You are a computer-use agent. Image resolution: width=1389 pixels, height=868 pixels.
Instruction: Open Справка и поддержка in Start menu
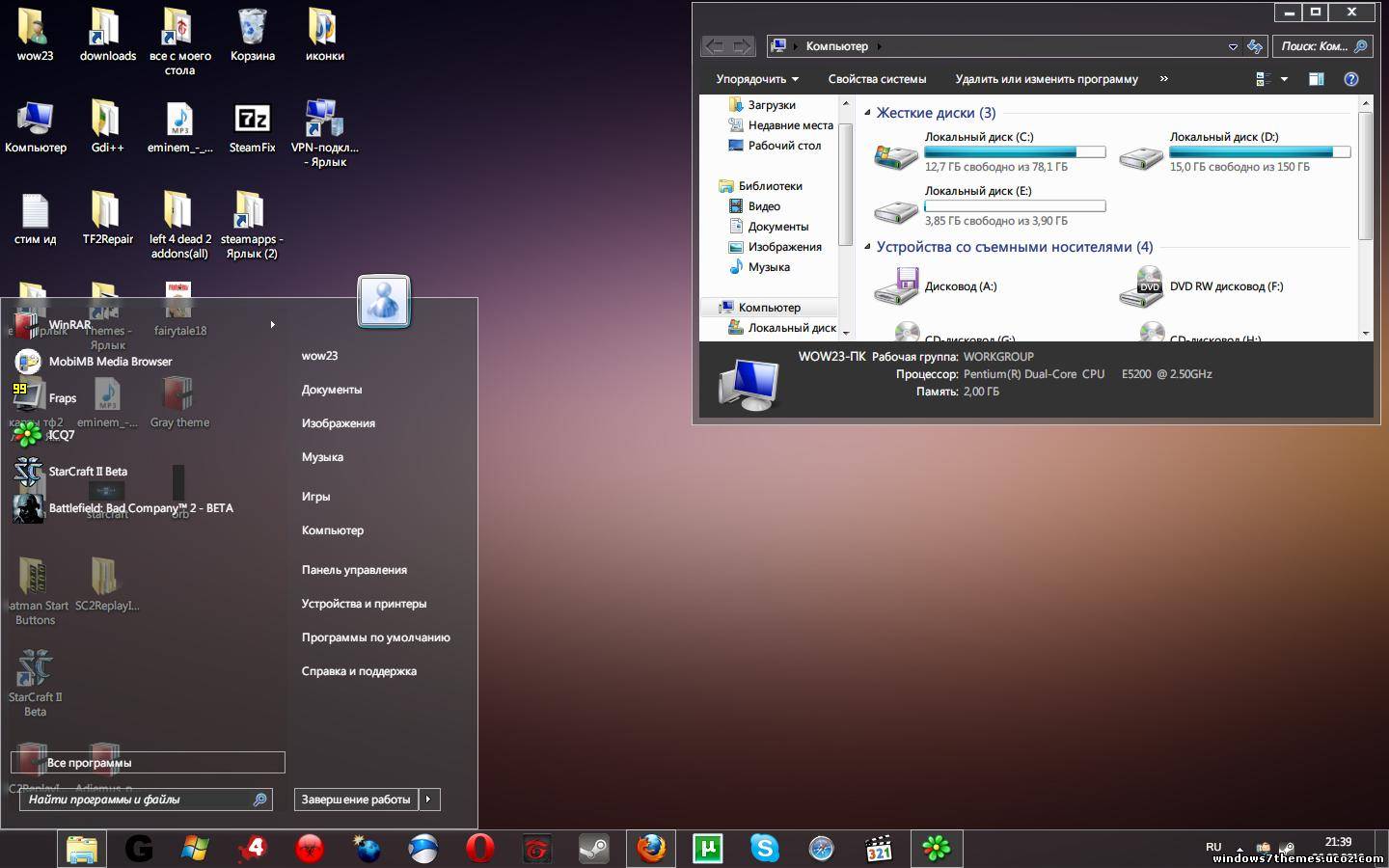tap(359, 671)
